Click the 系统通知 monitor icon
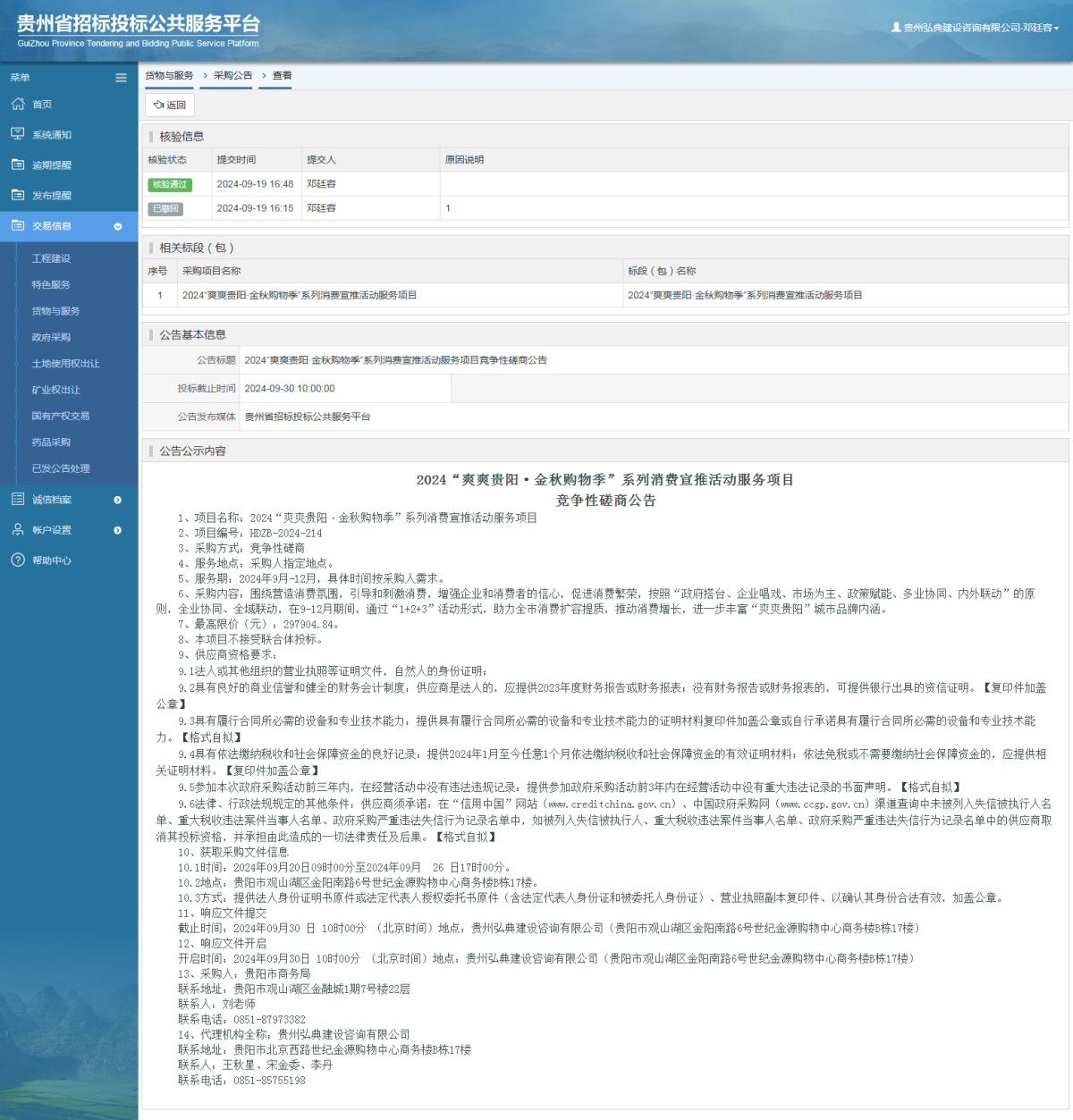Viewport: 1073px width, 1120px height. point(18,134)
